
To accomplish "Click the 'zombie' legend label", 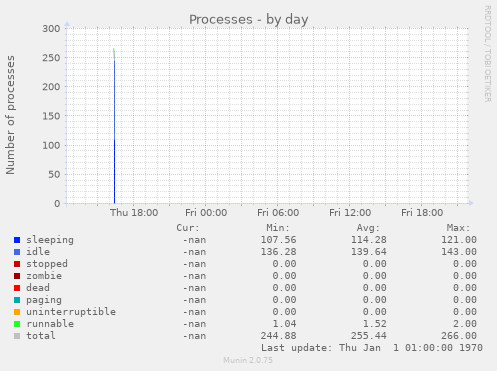I will (x=44, y=276).
